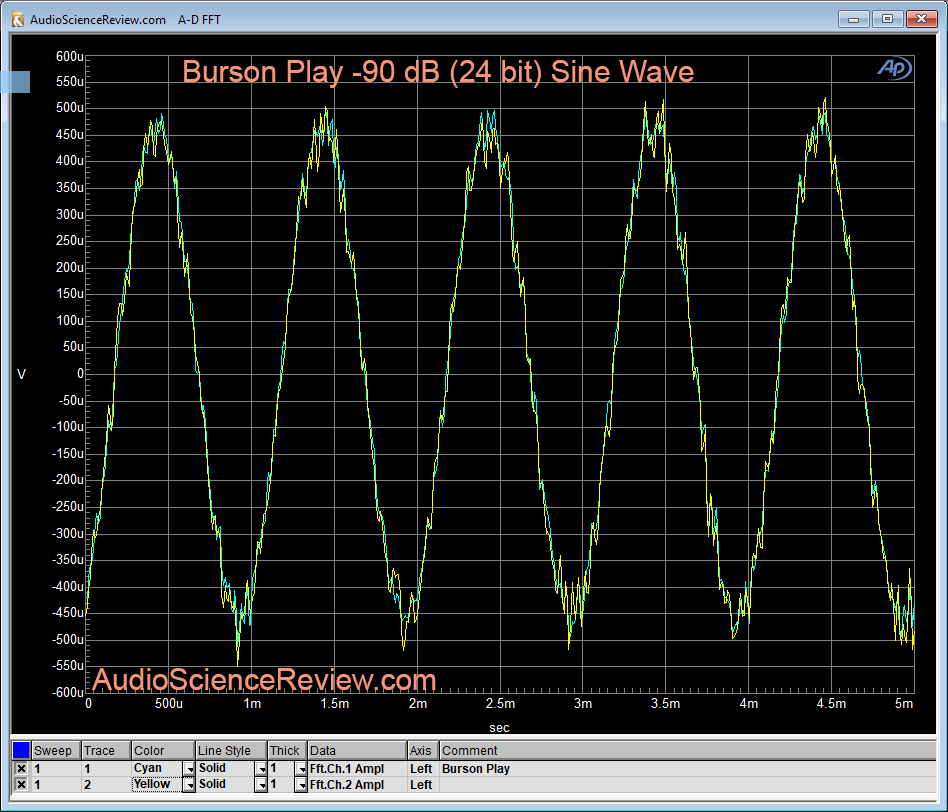Click the Data column header
The image size is (948, 812).
[x=357, y=750]
